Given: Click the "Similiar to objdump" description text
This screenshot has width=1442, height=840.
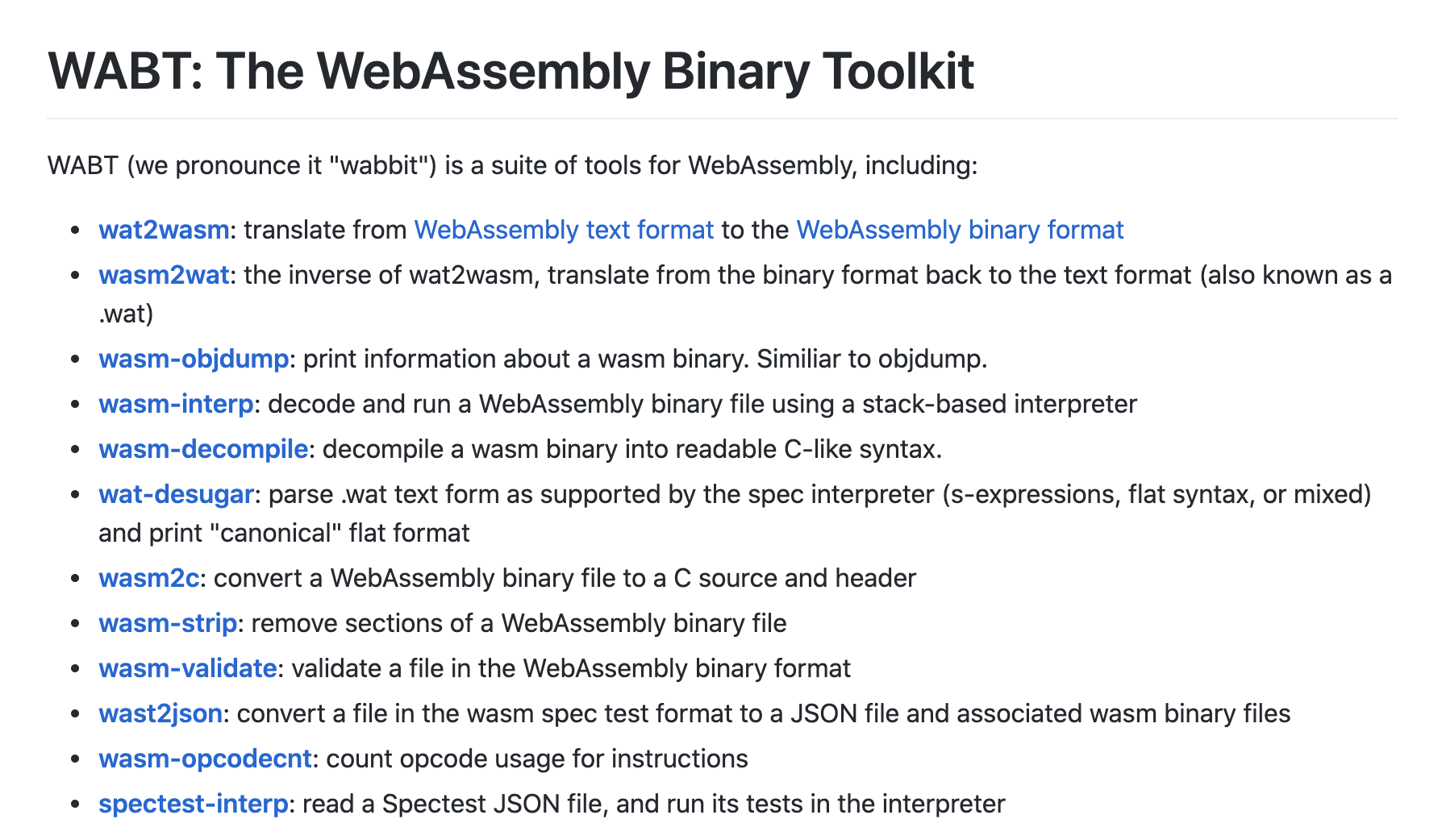Looking at the screenshot, I should coord(871,359).
